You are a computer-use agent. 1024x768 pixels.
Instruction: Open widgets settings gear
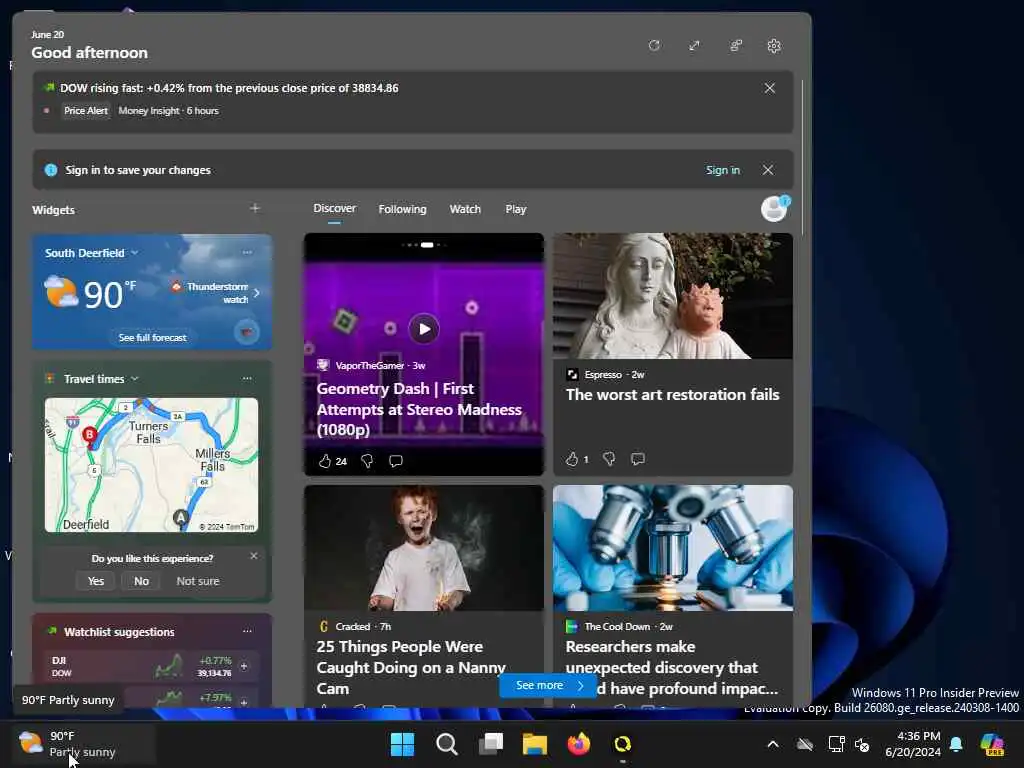(x=774, y=46)
